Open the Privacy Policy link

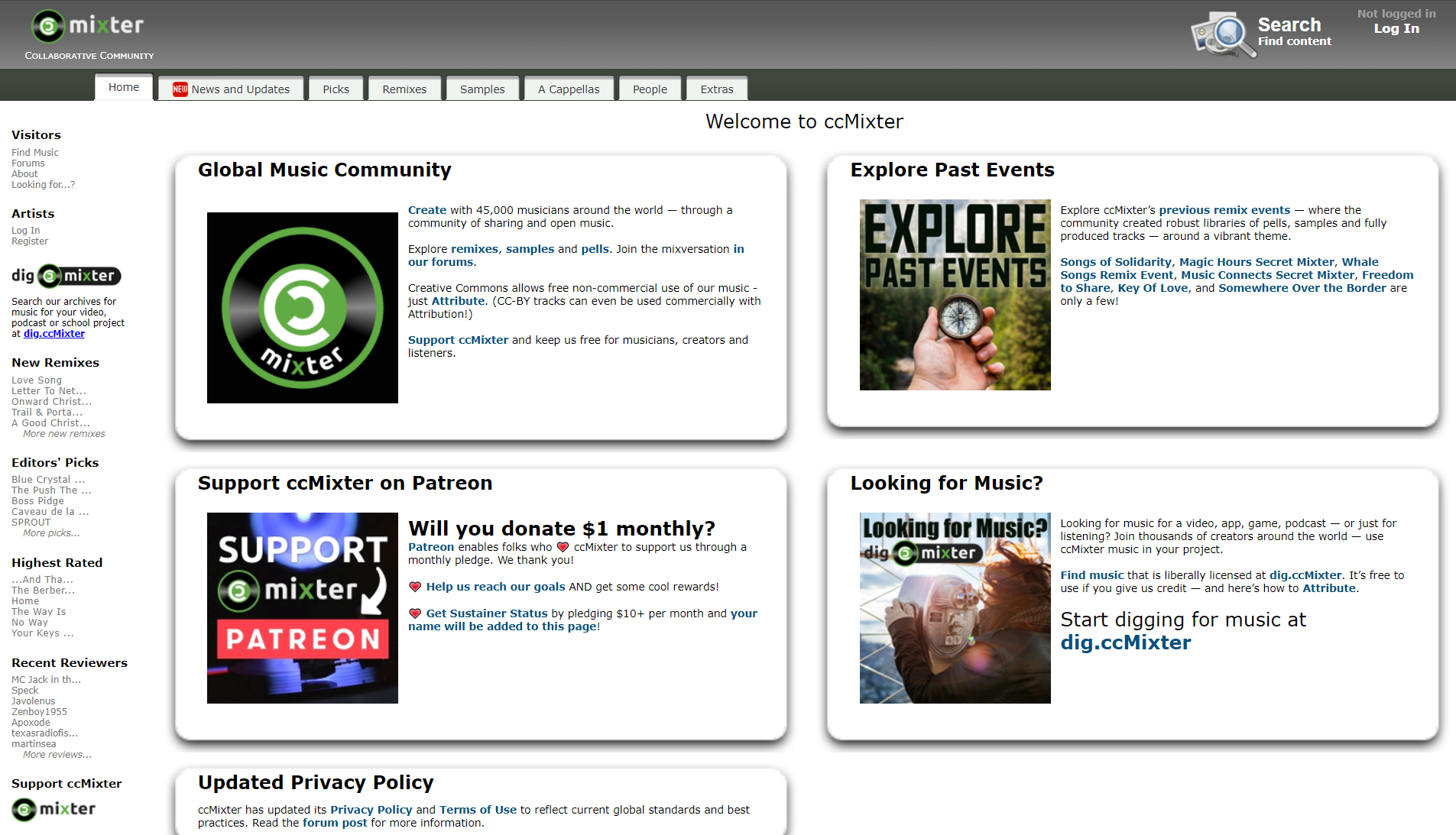371,810
